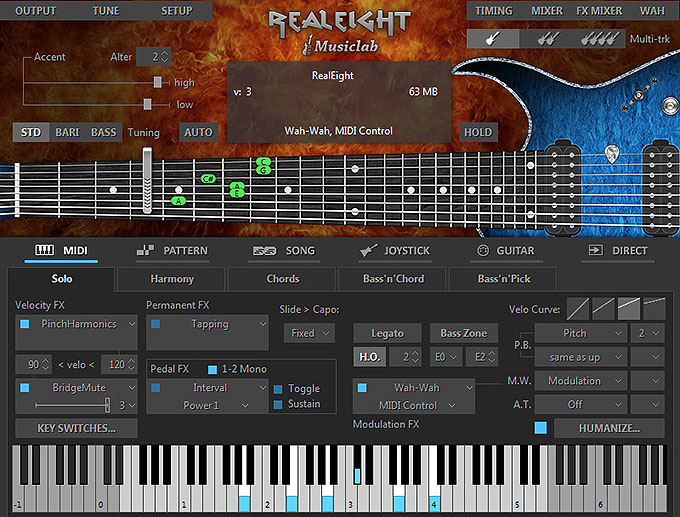Click the capo marker on the fretboard
680x517 pixels.
147,180
